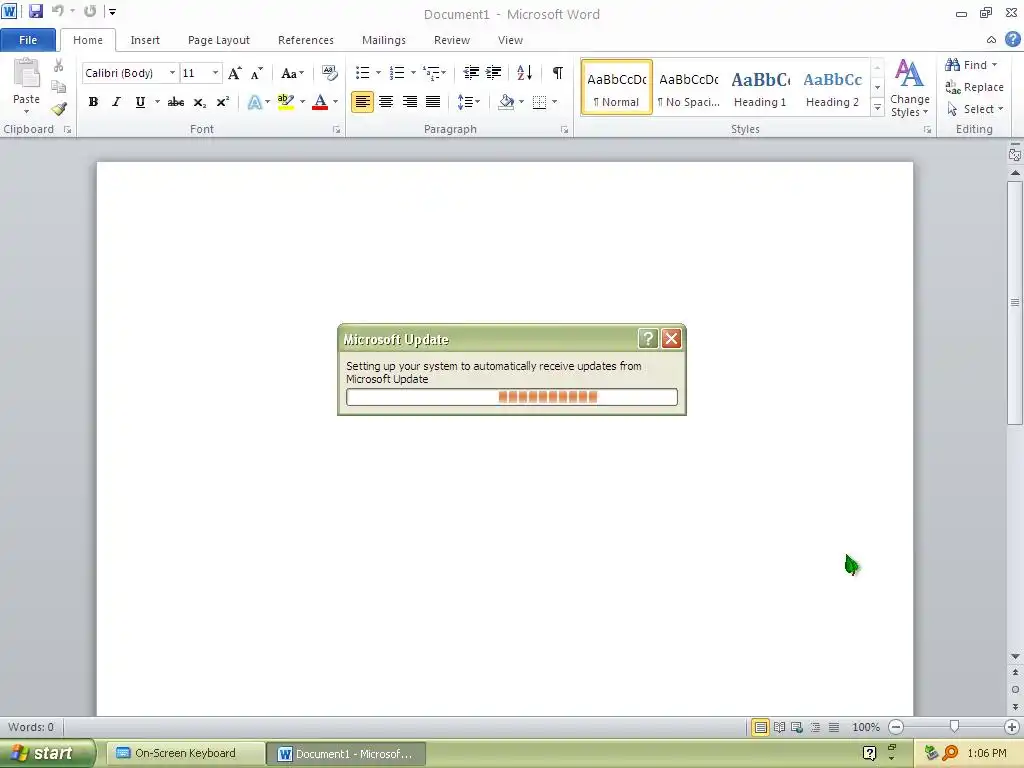Toggle Underline formatting
This screenshot has height=768, width=1024.
click(x=140, y=102)
